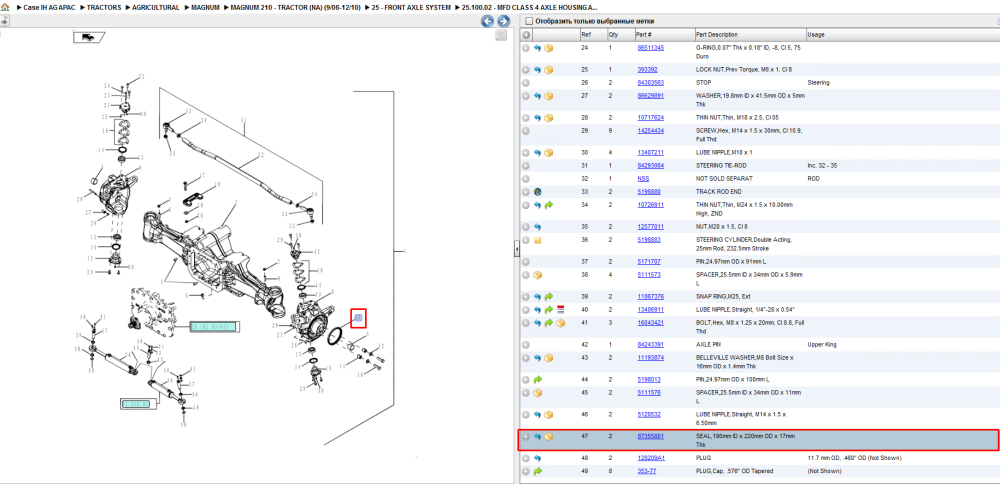Screen dimensions: 1000x484
Task: Click 'Upper King' usage text
Action: pyautogui.click(x=821, y=345)
